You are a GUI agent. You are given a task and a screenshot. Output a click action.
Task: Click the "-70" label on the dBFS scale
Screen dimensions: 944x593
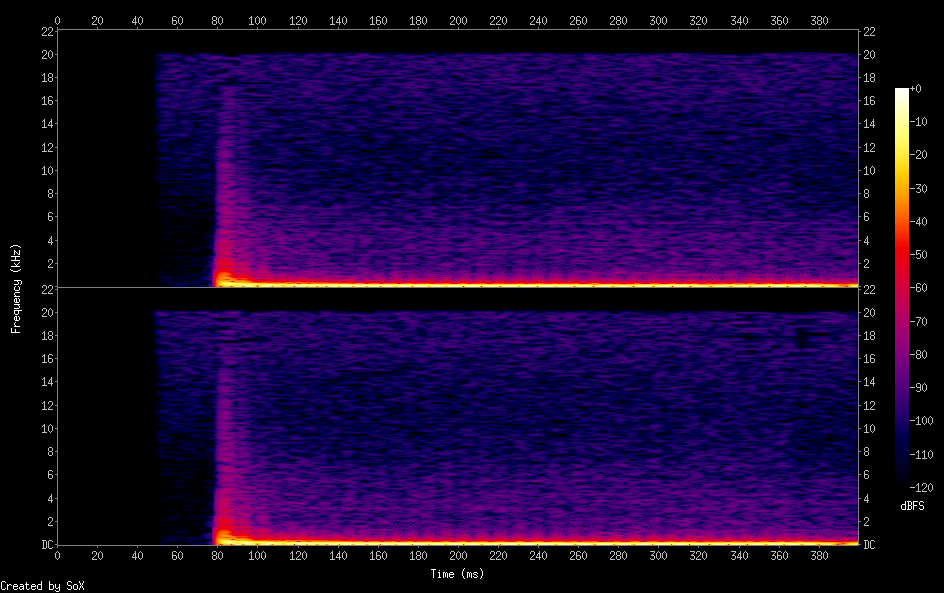coord(919,321)
